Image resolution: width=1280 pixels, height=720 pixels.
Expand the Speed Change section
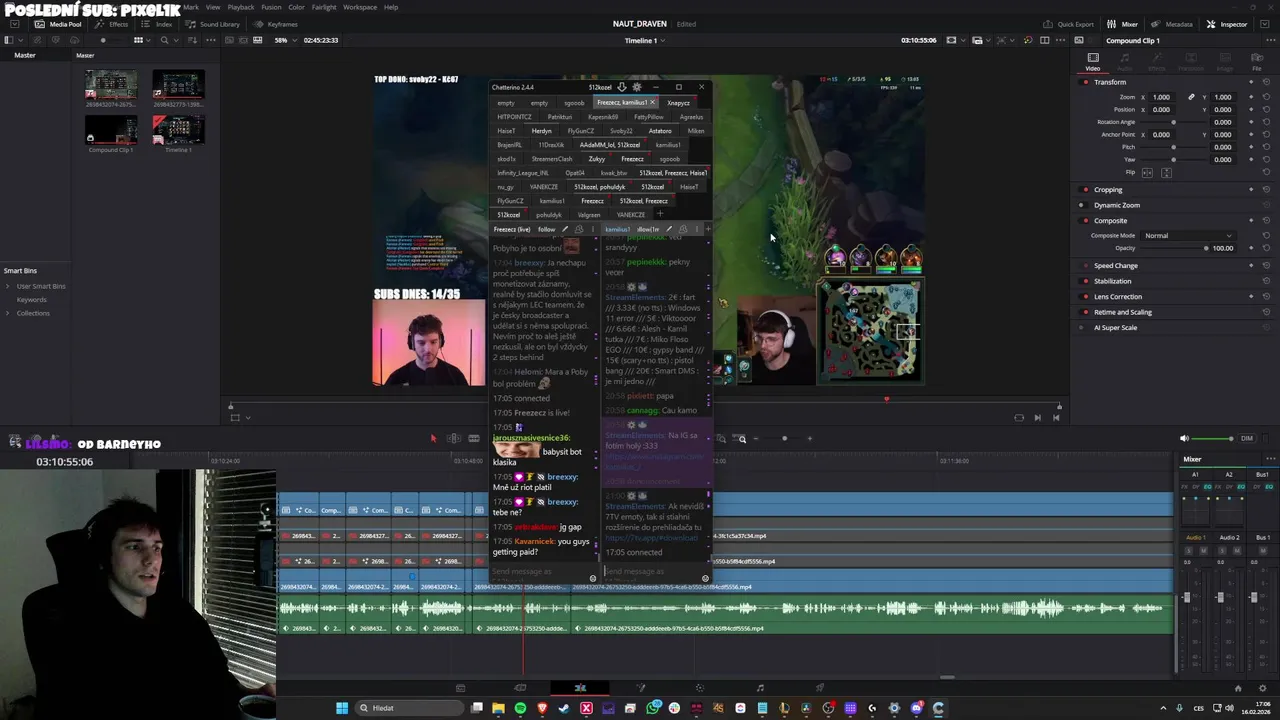click(x=1115, y=265)
